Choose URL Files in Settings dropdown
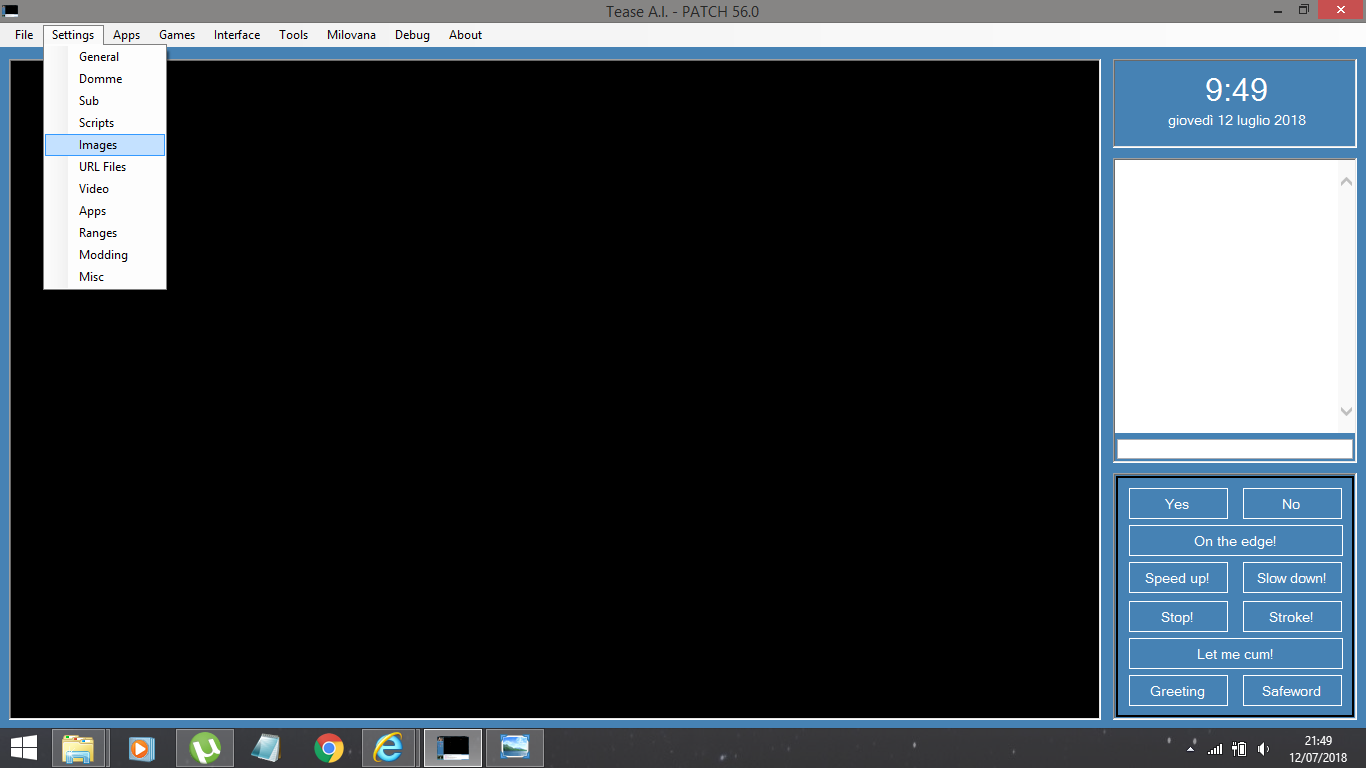This screenshot has height=768, width=1366. pos(105,167)
